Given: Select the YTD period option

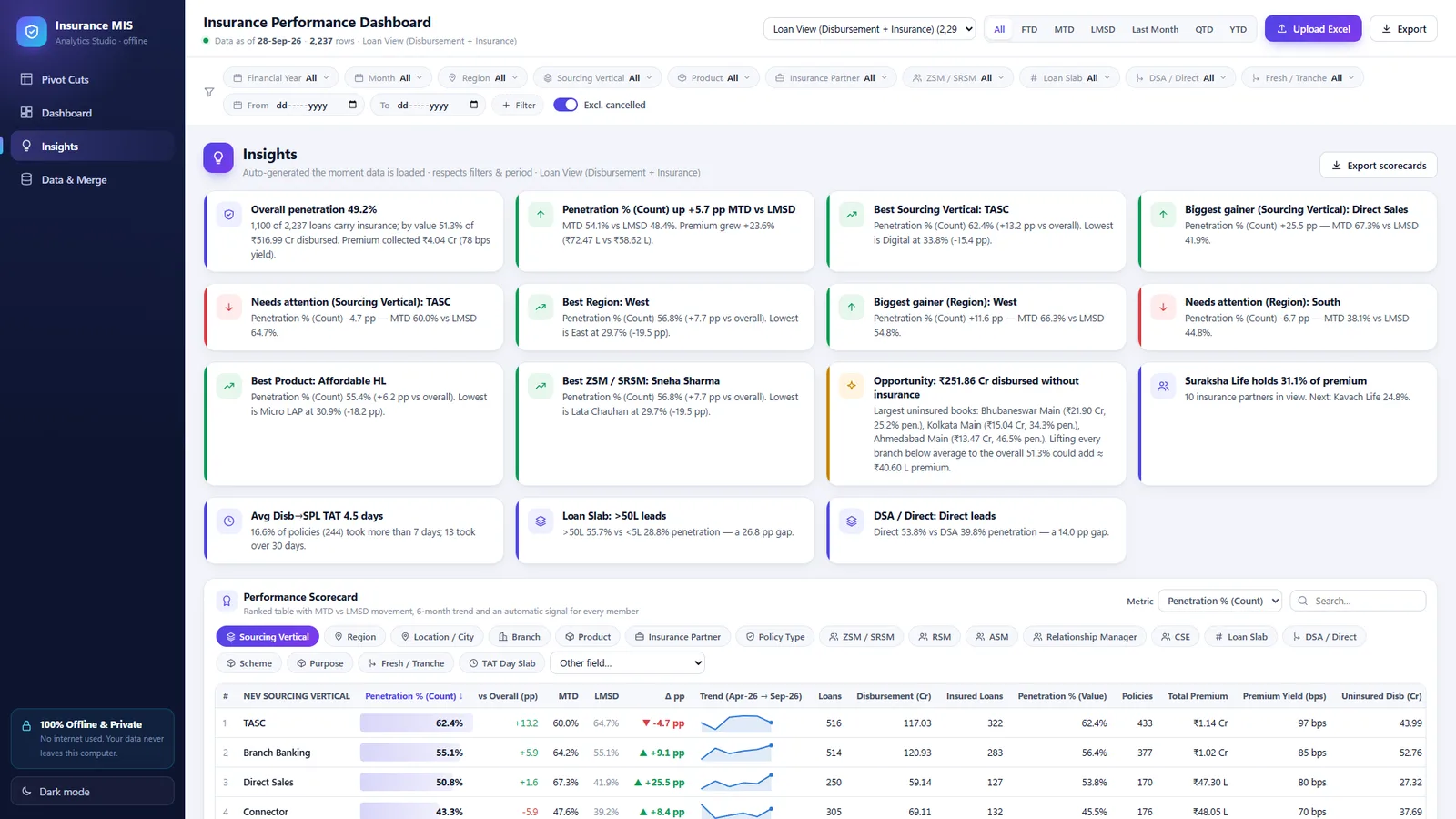Looking at the screenshot, I should click(x=1238, y=29).
